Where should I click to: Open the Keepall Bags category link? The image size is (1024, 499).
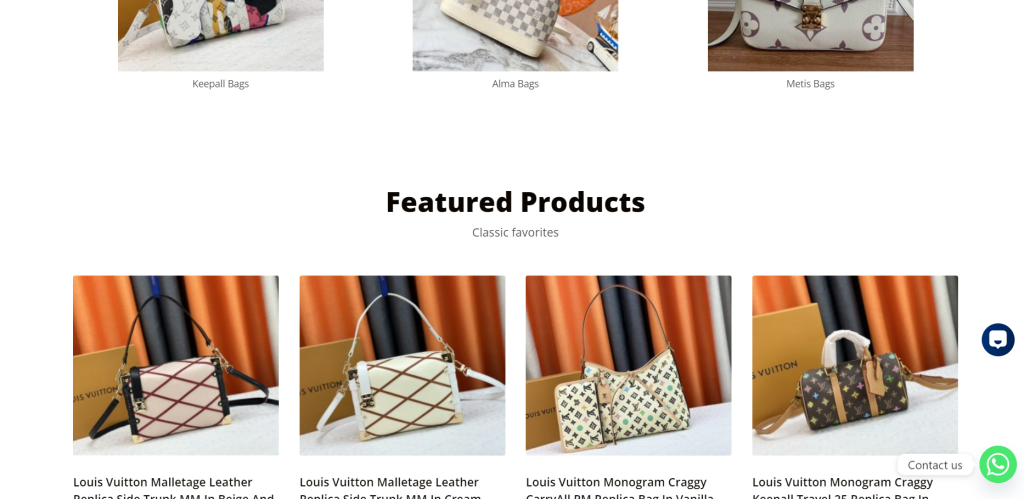click(x=221, y=84)
